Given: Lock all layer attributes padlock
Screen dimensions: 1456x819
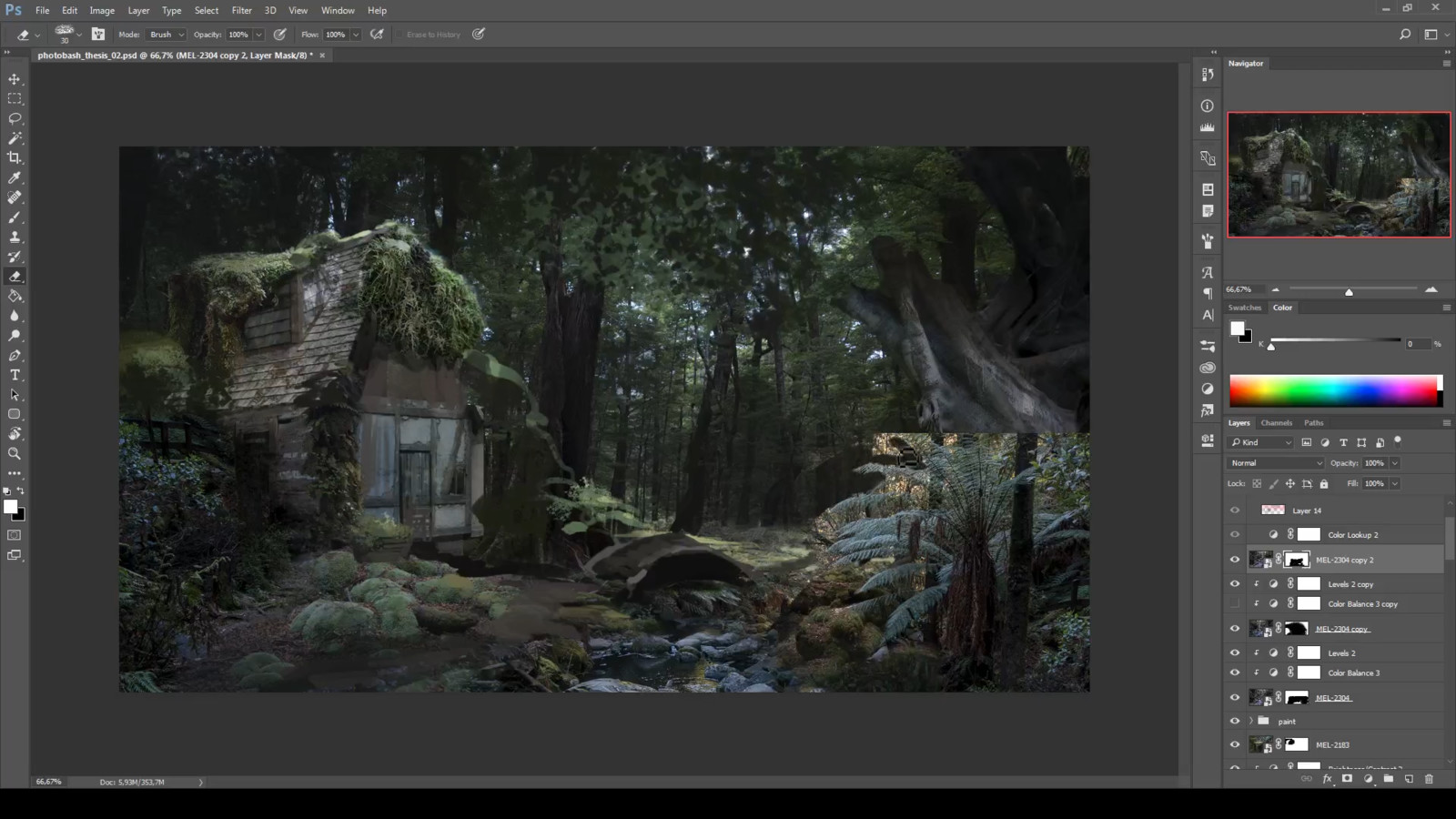Looking at the screenshot, I should tap(1324, 484).
